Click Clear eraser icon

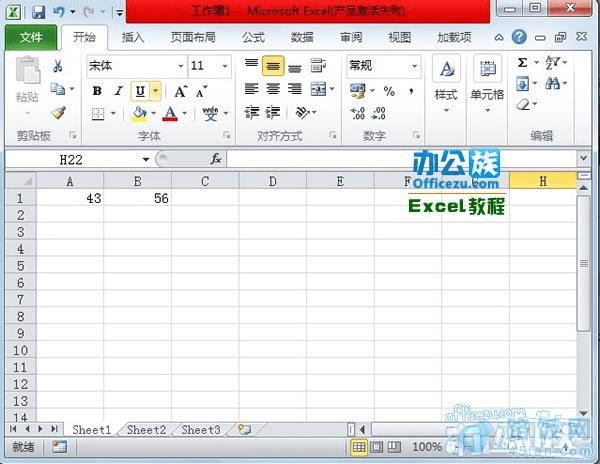click(523, 104)
